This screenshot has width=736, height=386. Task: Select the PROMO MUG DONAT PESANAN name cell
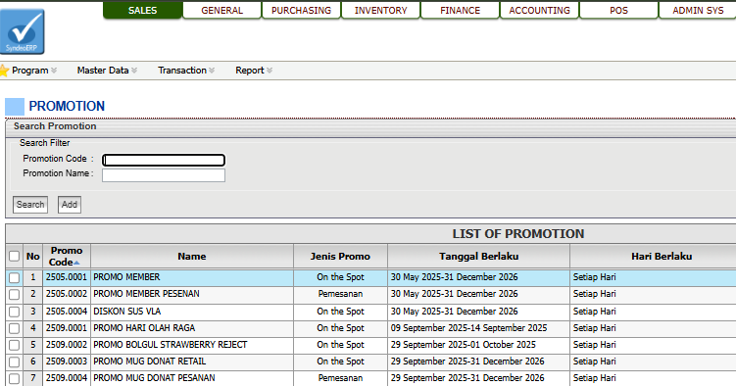tap(192, 378)
